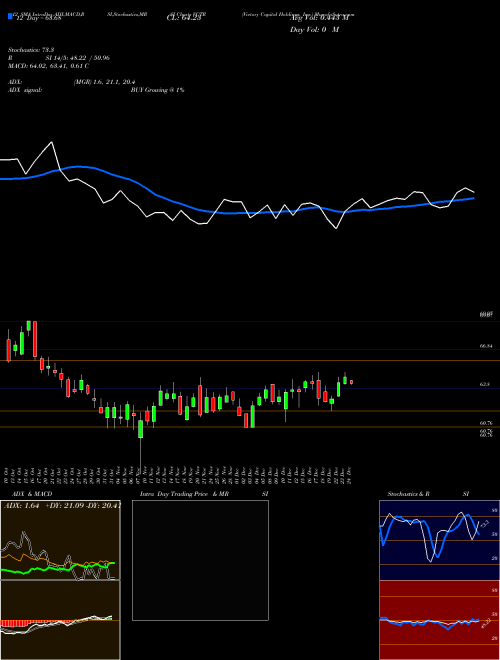Open the blue-background Stochastics chart panel
500x660 pixels.
[x=439, y=540]
